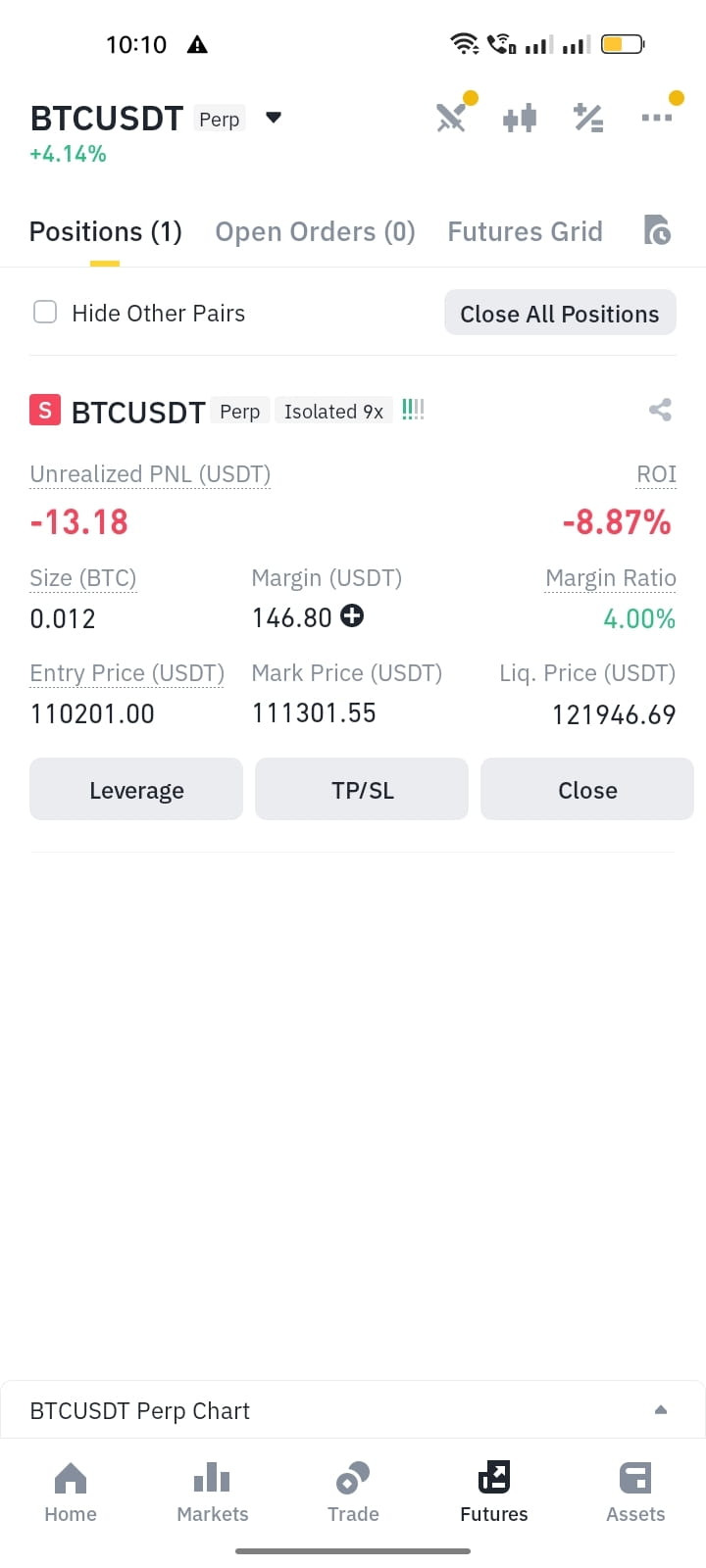Image resolution: width=706 pixels, height=1568 pixels.
Task: Open the candlestick chart icon
Action: 520,119
